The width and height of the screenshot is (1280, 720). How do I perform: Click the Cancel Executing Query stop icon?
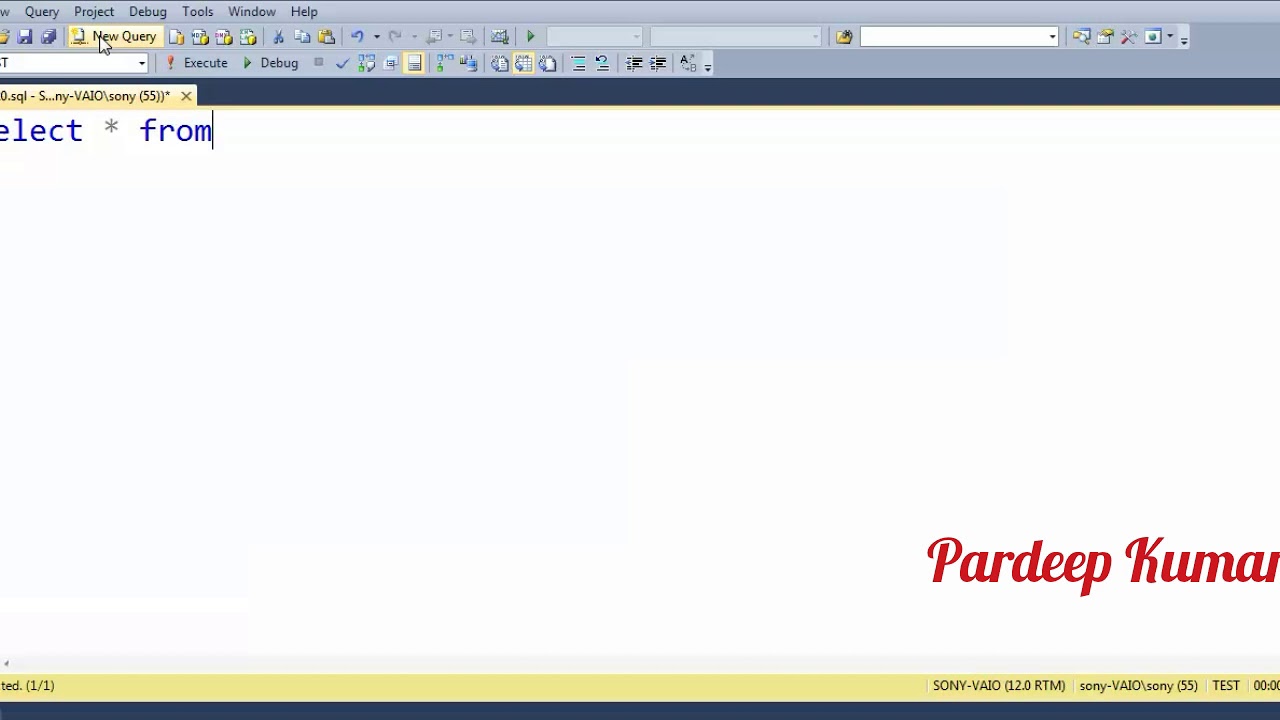[x=318, y=63]
